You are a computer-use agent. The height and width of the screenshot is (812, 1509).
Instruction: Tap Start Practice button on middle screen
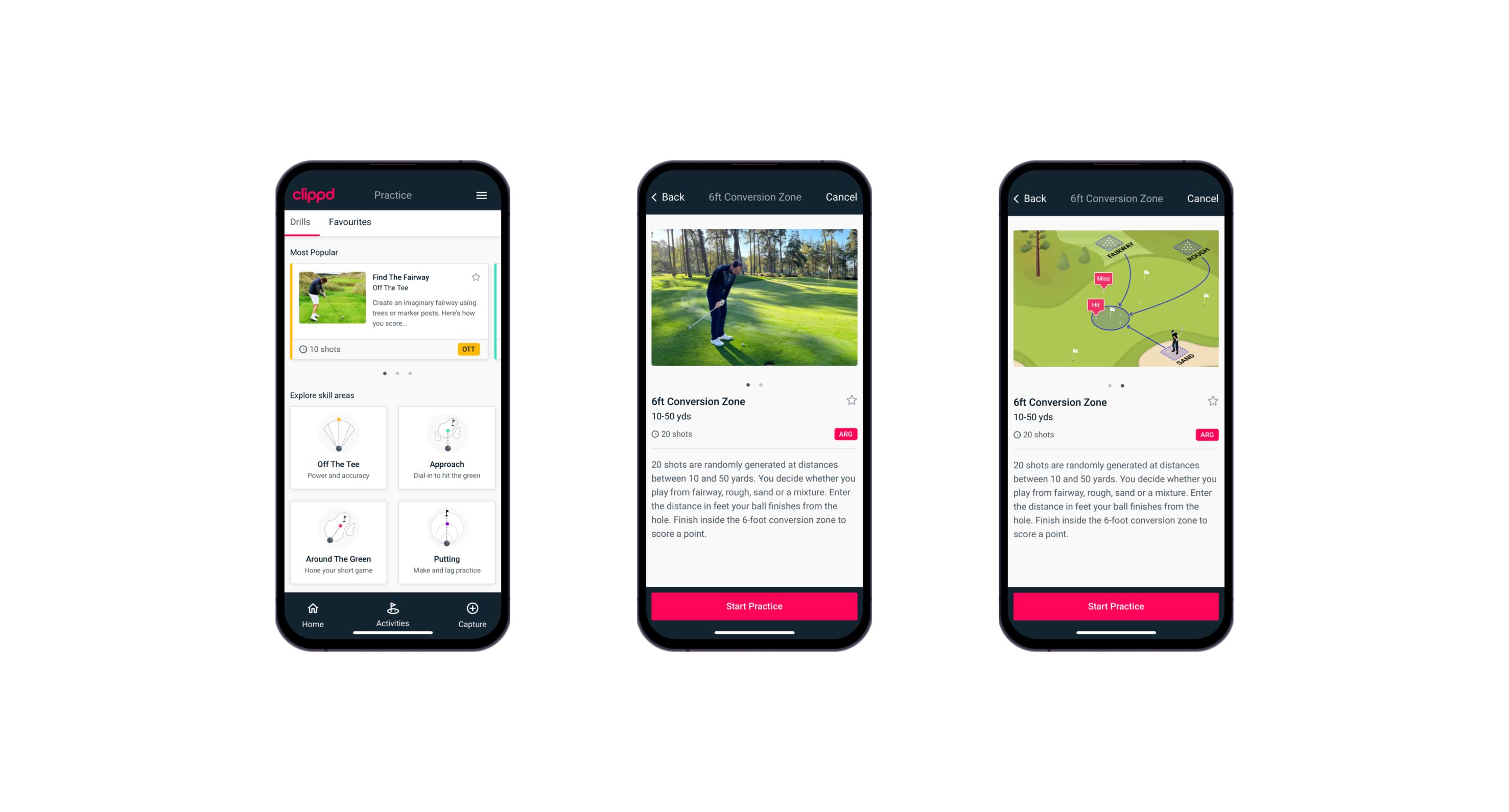pos(755,606)
